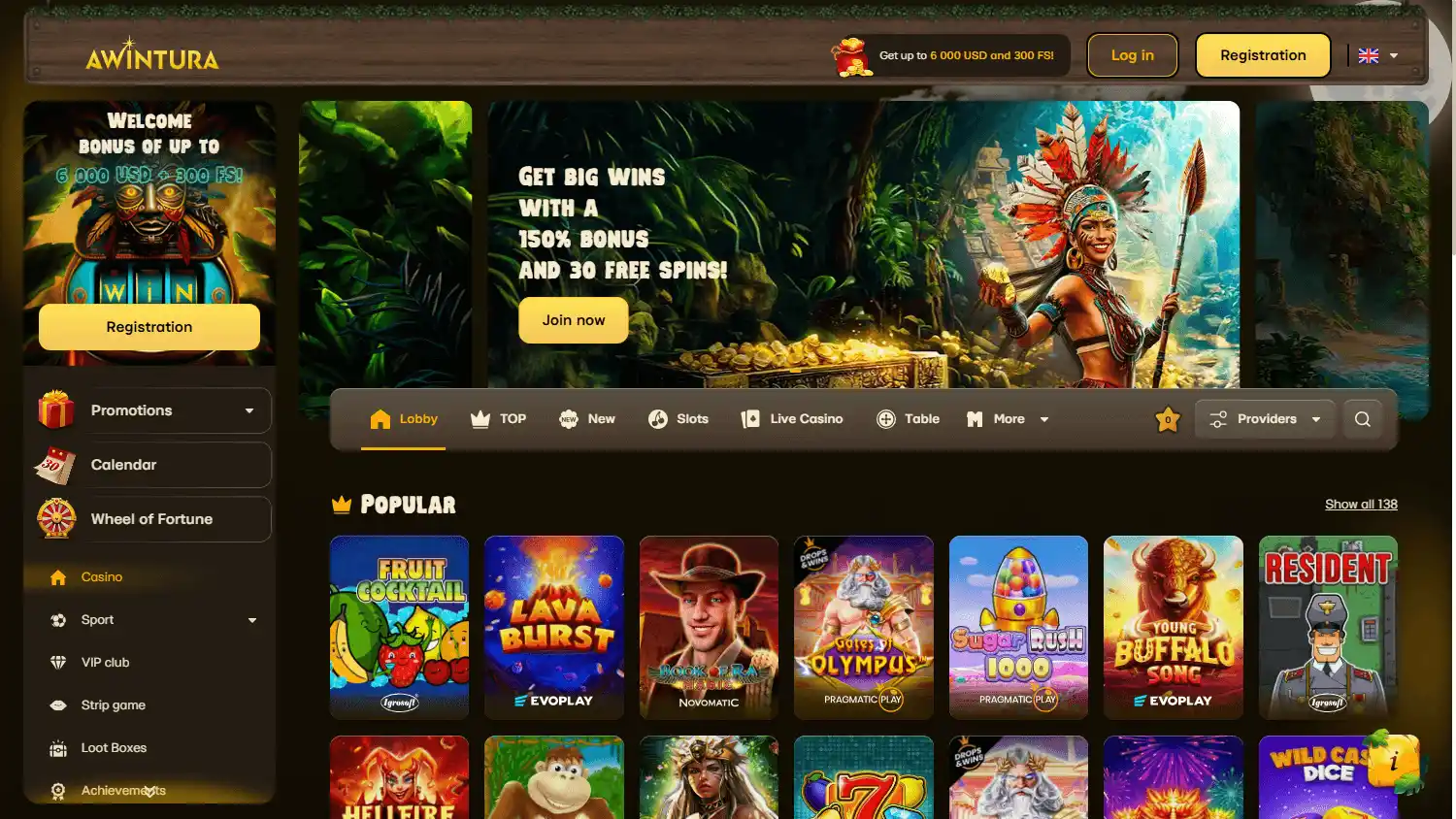This screenshot has height=819, width=1456.
Task: Click the Slots chip icon
Action: [658, 419]
